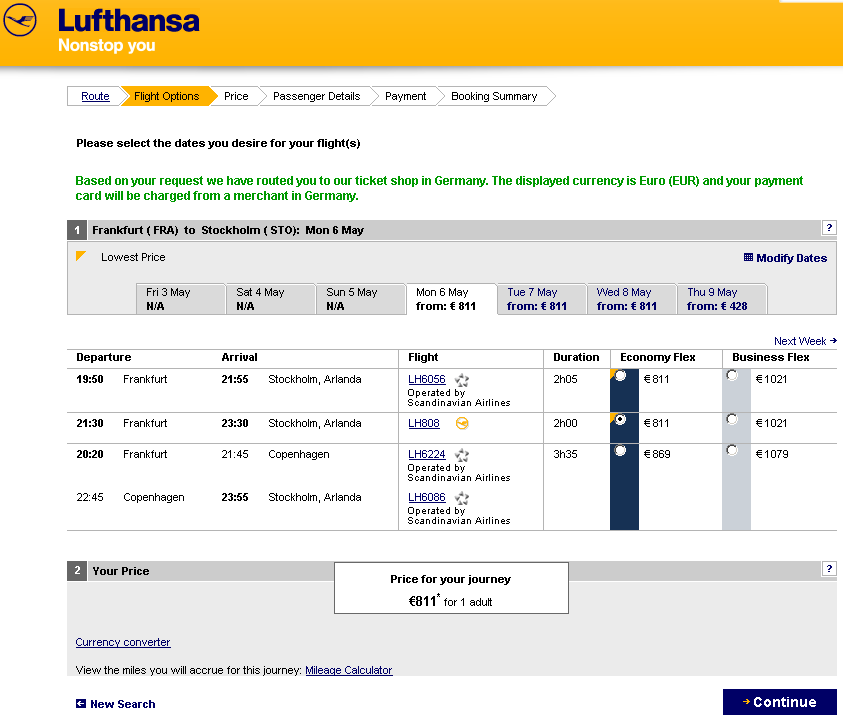Click Star Alliance icon next to LH6086
The image size is (843, 720).
pyautogui.click(x=462, y=498)
